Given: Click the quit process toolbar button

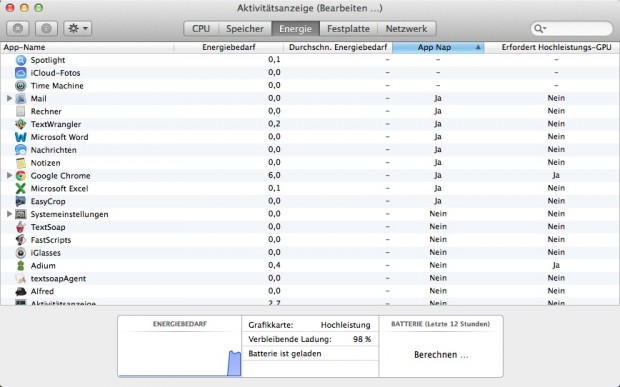Looking at the screenshot, I should point(18,28).
